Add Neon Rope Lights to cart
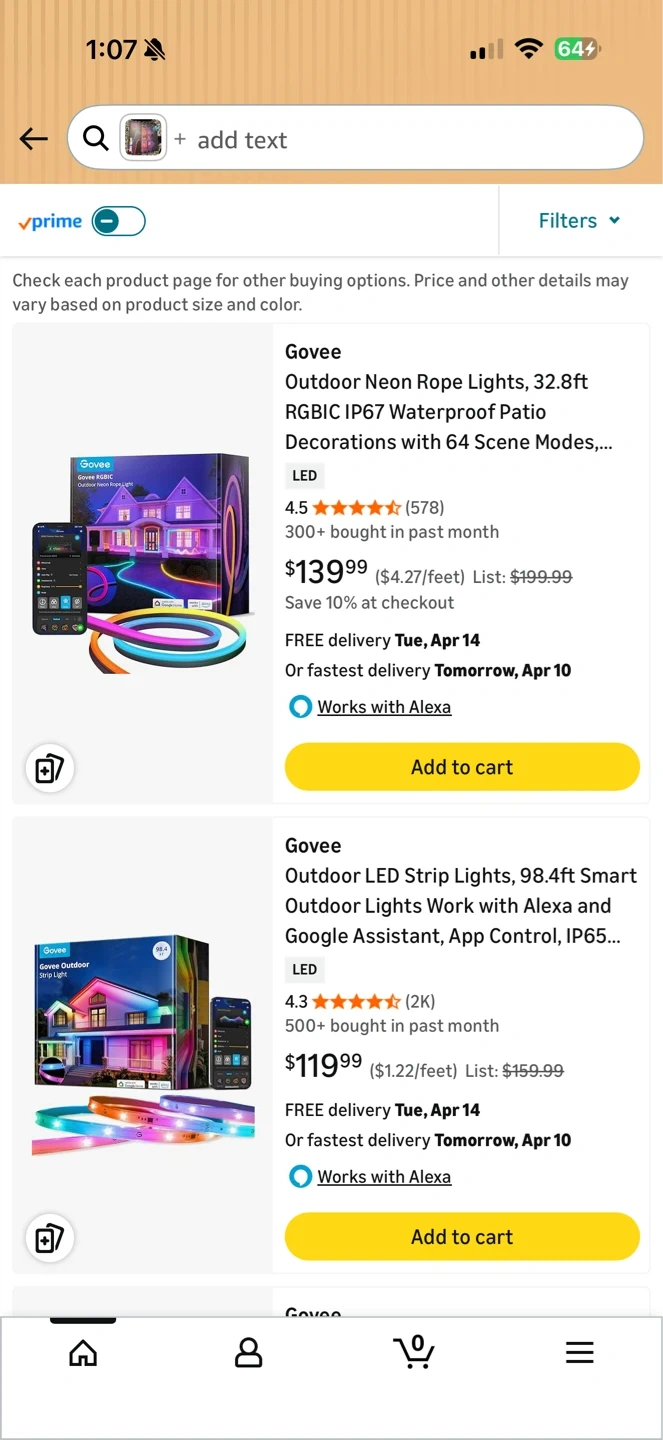 point(462,767)
